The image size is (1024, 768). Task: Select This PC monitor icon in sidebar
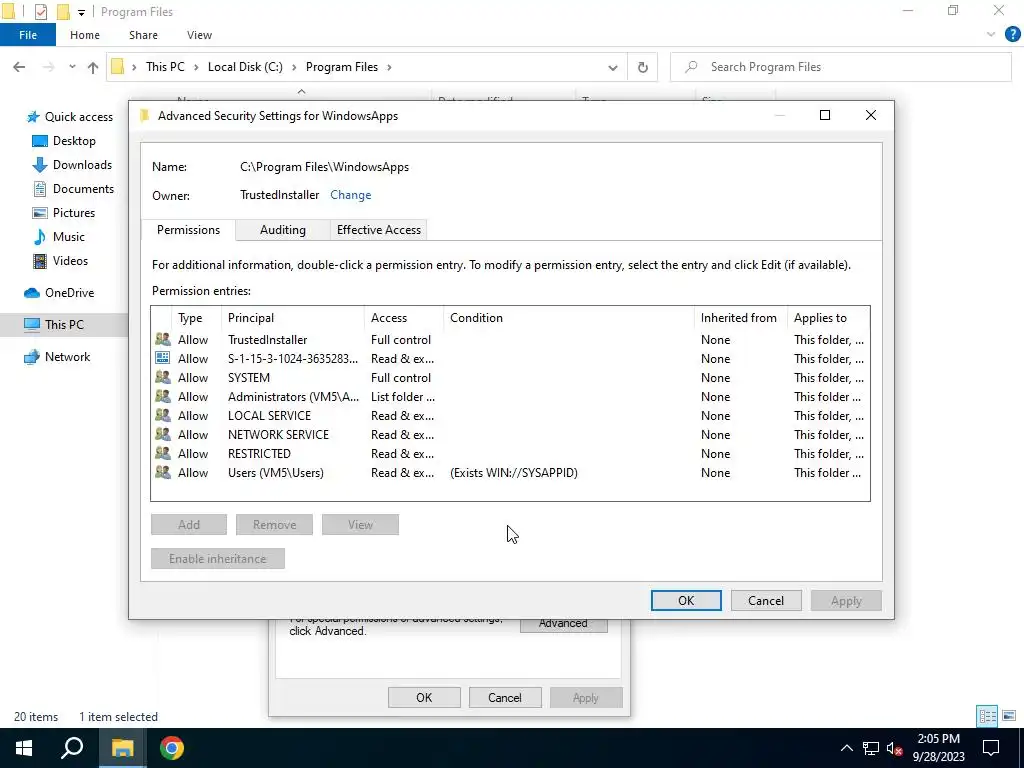[x=32, y=325]
